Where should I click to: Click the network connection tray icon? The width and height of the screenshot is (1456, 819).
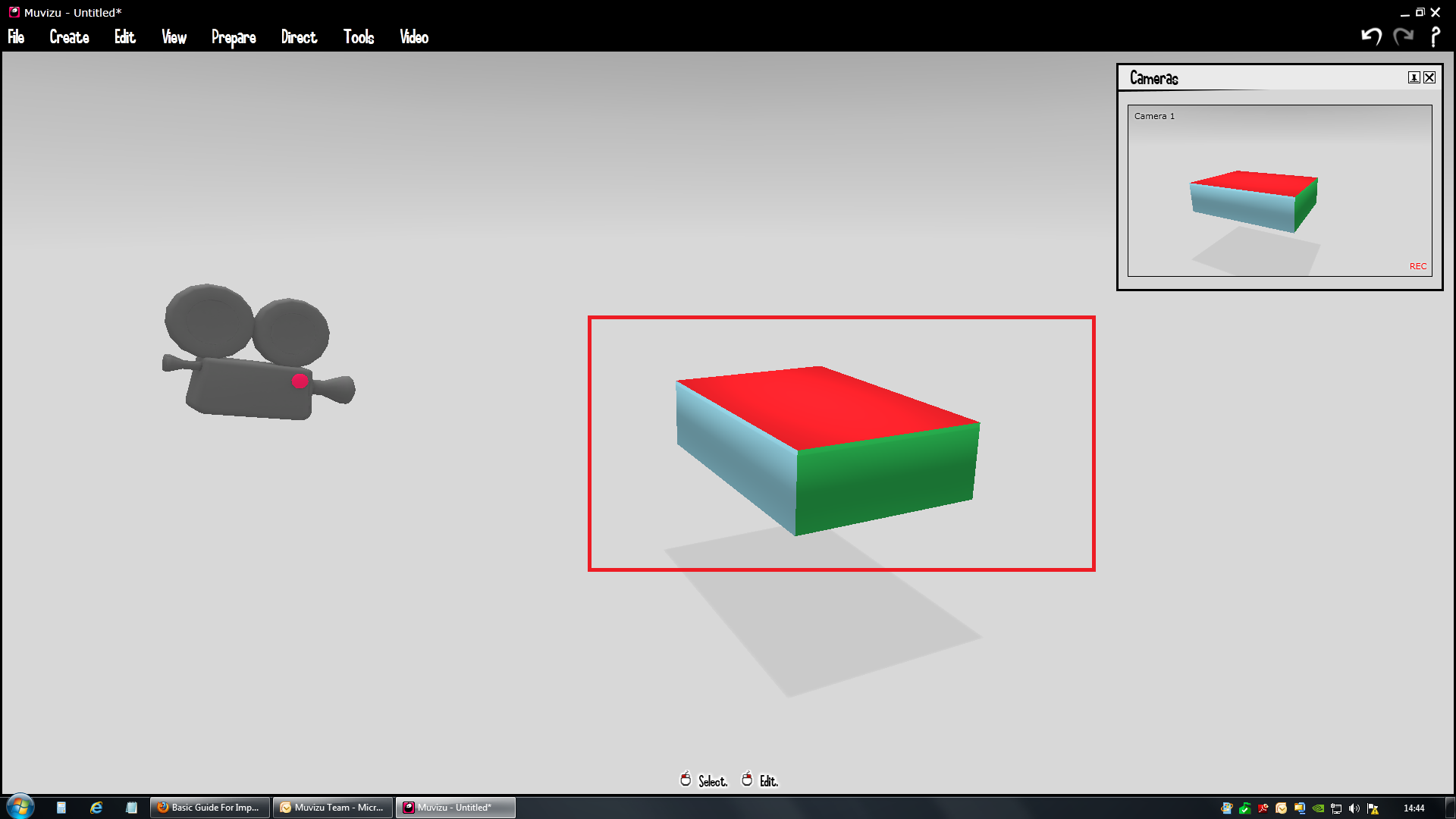1336,808
